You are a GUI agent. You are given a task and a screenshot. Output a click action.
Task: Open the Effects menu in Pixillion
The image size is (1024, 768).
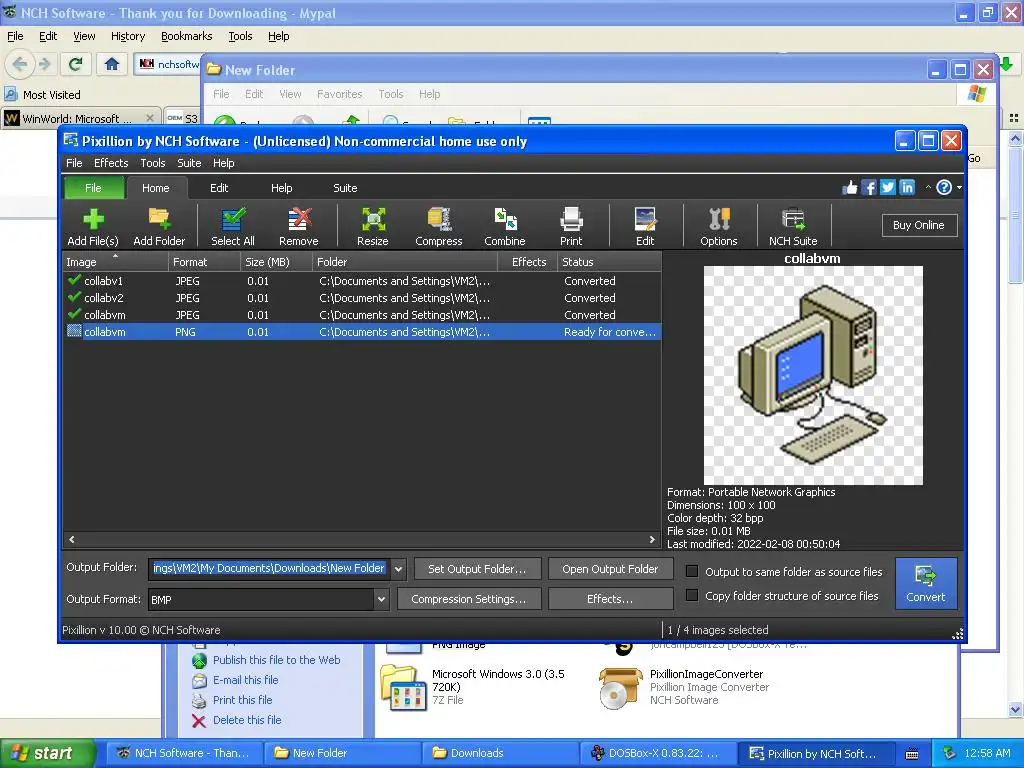click(111, 163)
